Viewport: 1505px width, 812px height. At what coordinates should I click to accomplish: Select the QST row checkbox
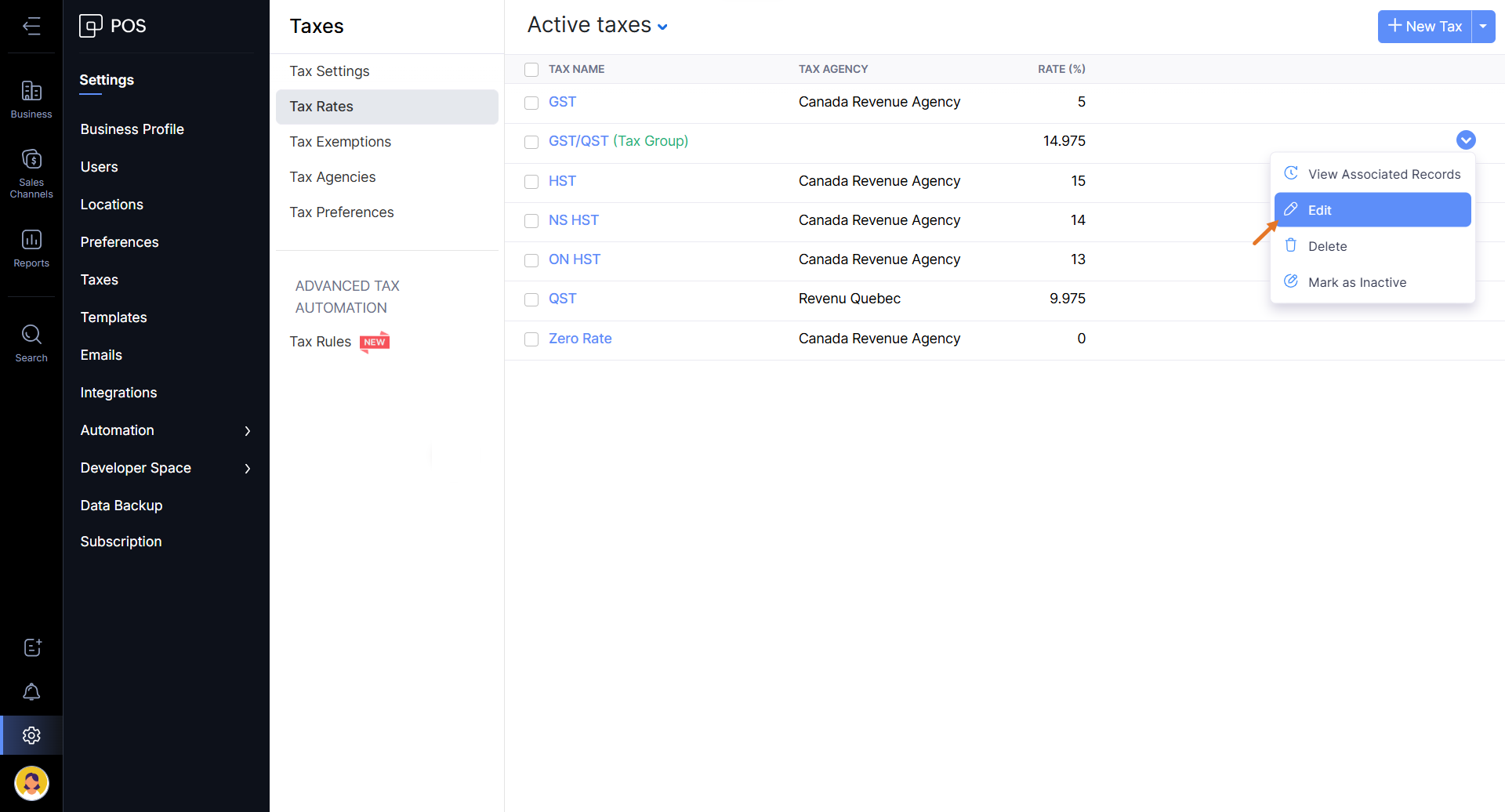point(531,299)
